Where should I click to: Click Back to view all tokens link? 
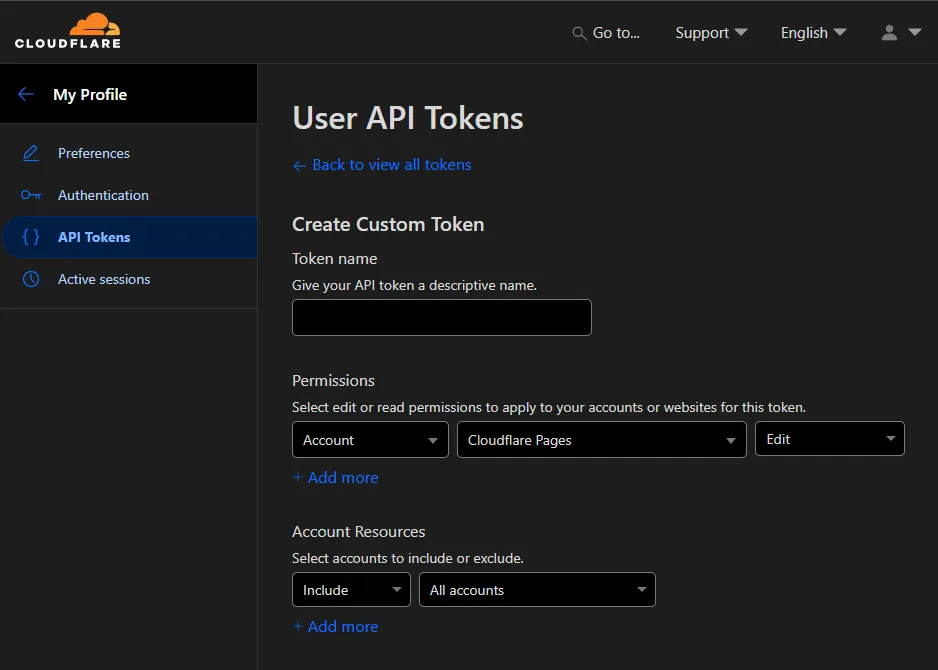point(382,165)
